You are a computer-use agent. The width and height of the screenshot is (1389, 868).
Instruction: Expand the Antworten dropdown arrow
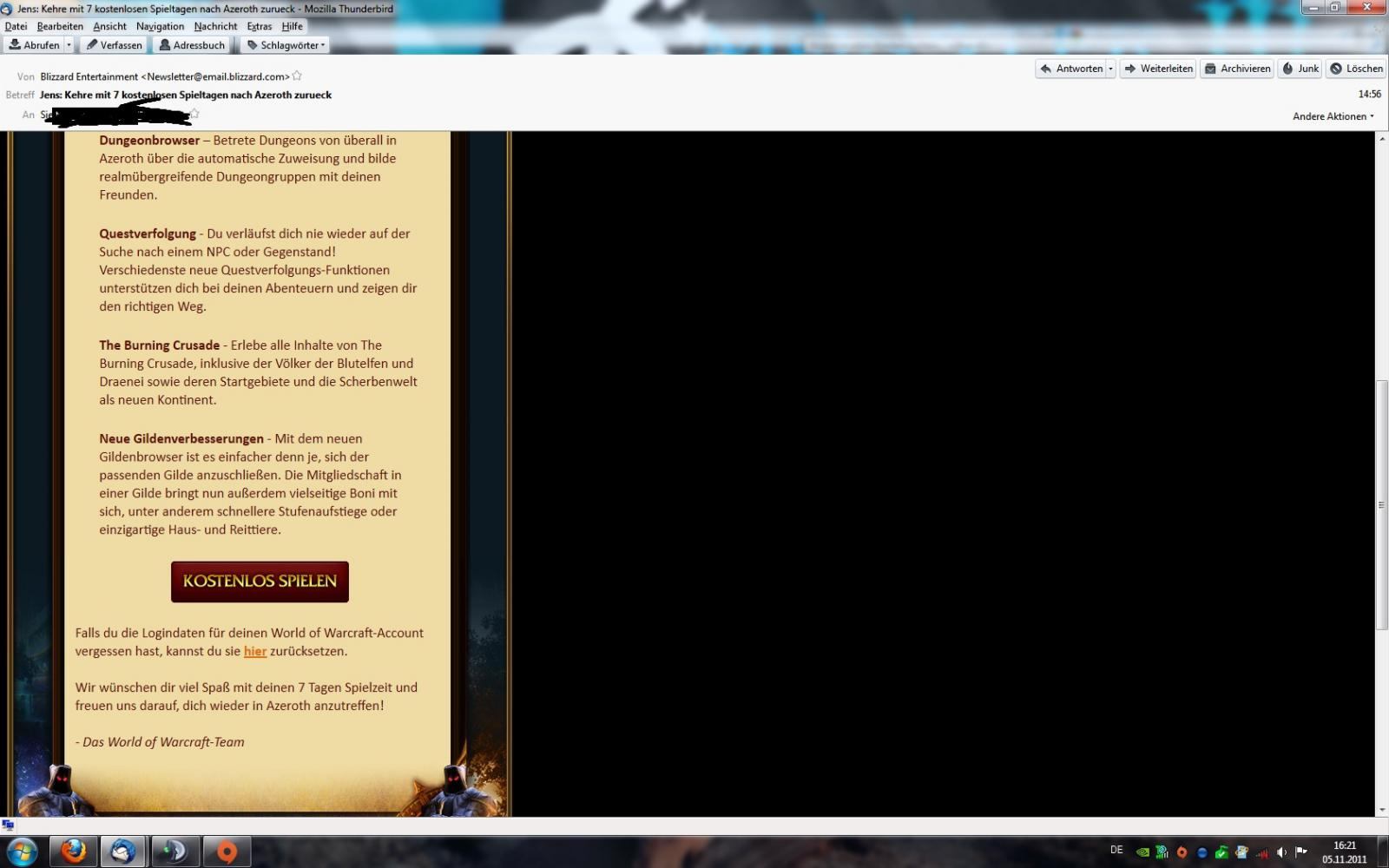point(1110,69)
